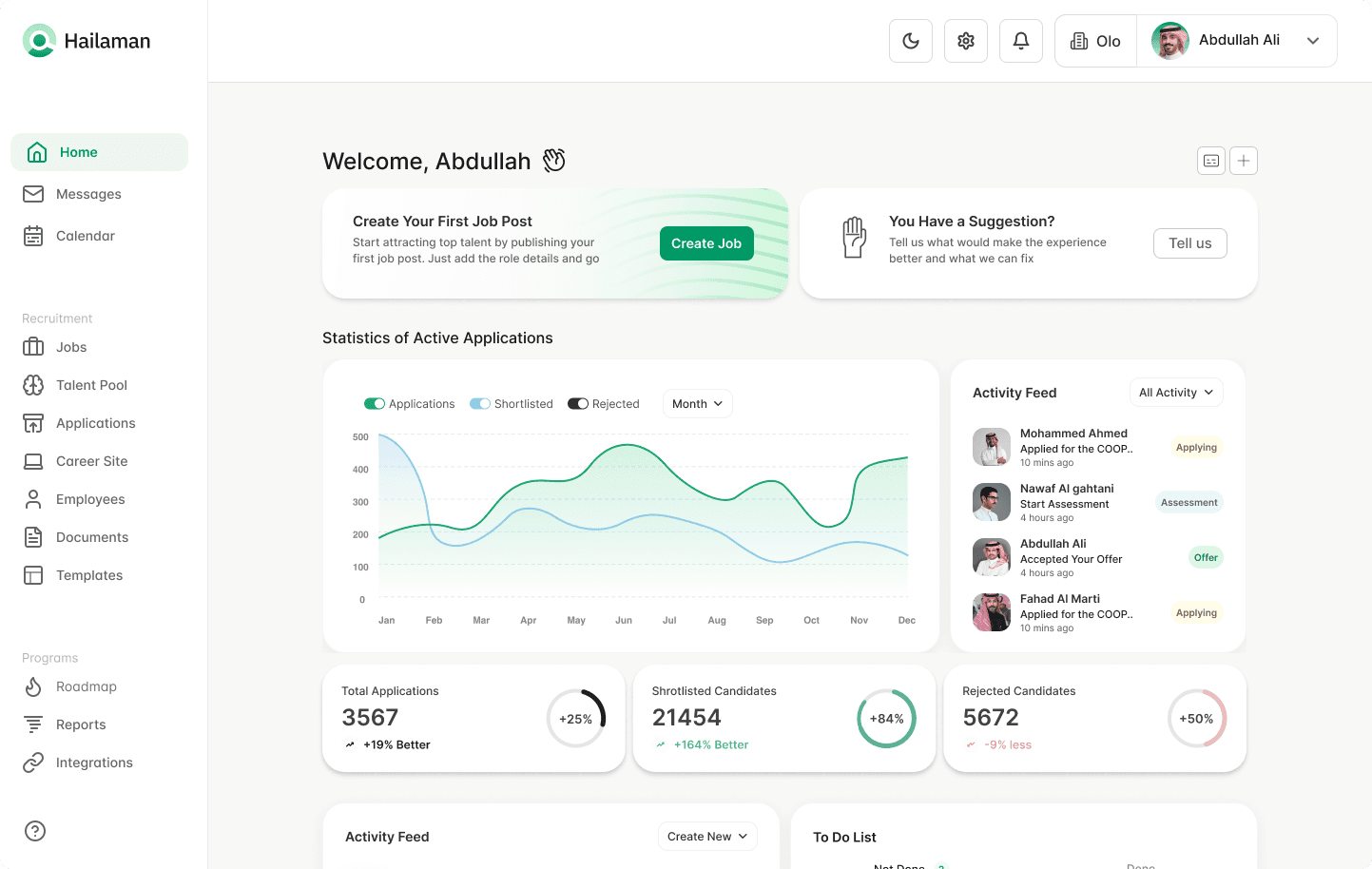Screen dimensions: 1372x869
Task: Click Start Assessment activity text
Action: click(x=1065, y=504)
